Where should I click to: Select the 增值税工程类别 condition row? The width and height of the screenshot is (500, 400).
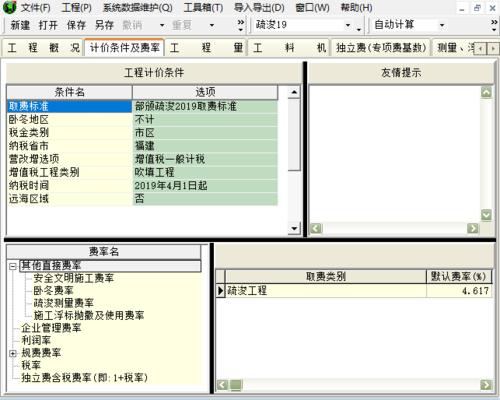[x=69, y=172]
